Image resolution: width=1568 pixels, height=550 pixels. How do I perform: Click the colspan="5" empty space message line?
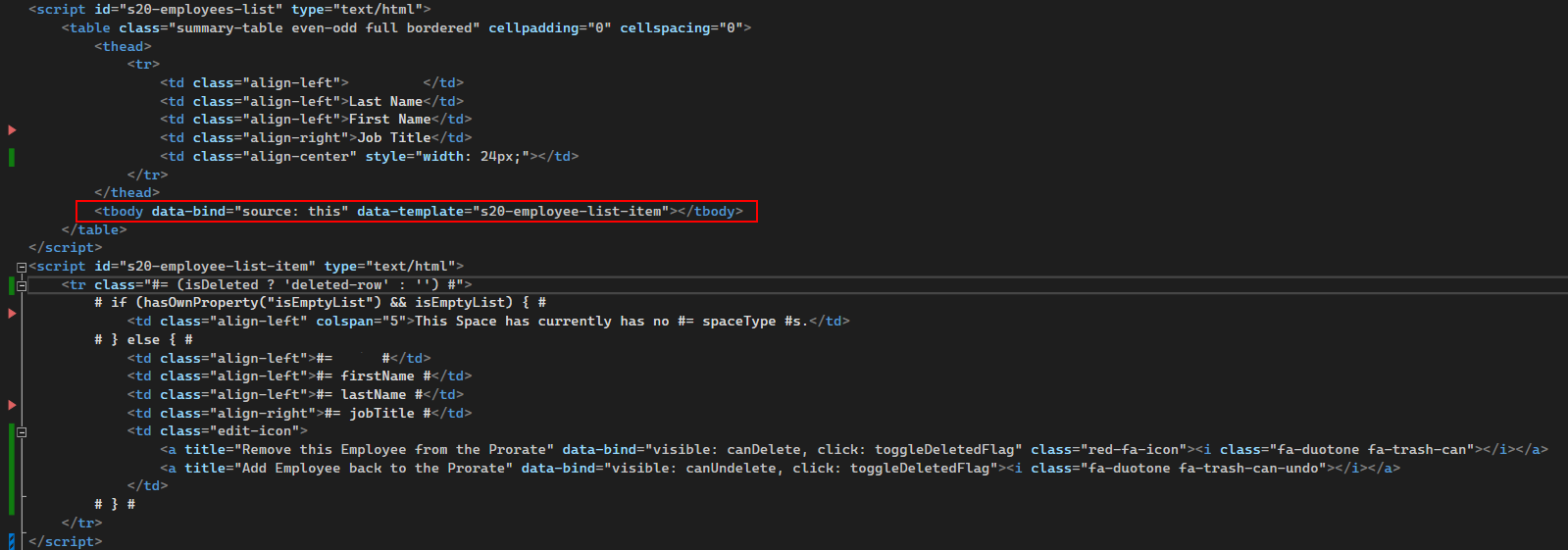coord(488,322)
